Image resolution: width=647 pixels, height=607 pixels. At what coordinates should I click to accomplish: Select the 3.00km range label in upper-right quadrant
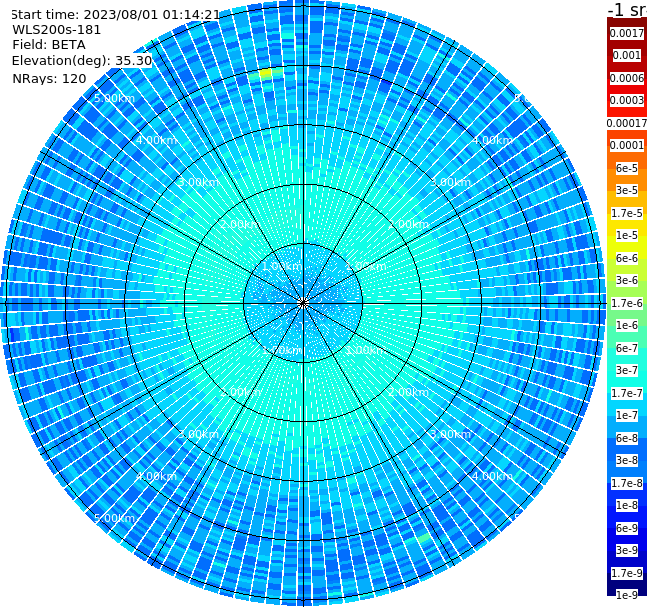450,182
